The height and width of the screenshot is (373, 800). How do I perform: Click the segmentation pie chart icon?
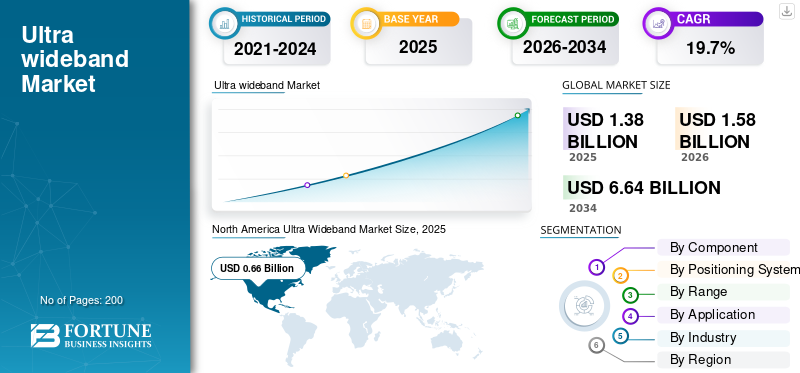coord(584,306)
